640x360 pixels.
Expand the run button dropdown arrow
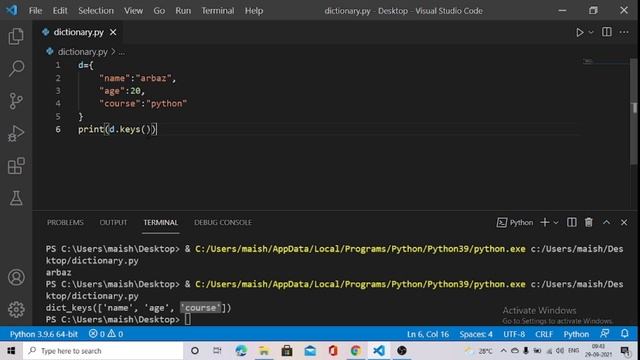pos(591,32)
